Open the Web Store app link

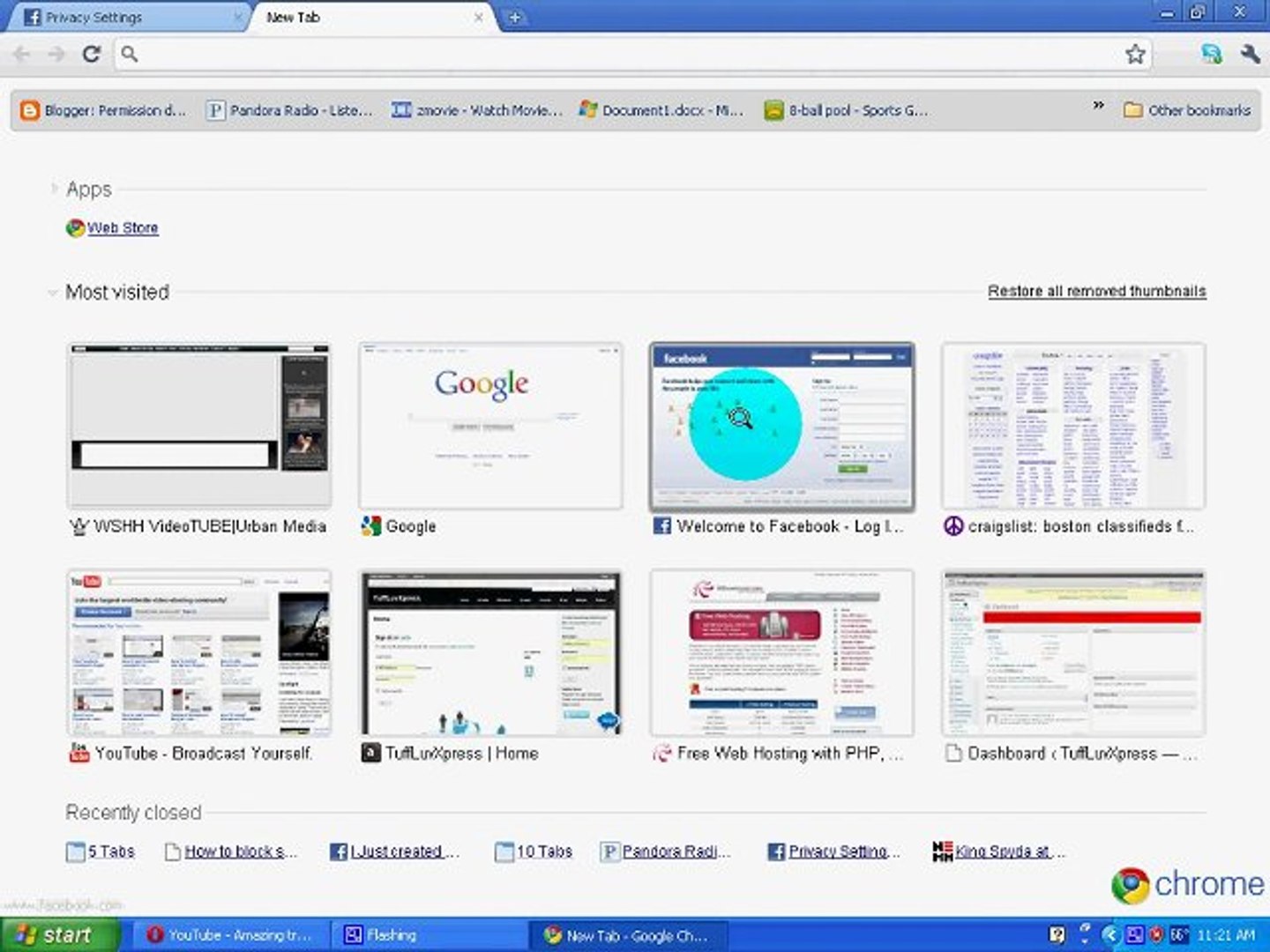pos(112,227)
